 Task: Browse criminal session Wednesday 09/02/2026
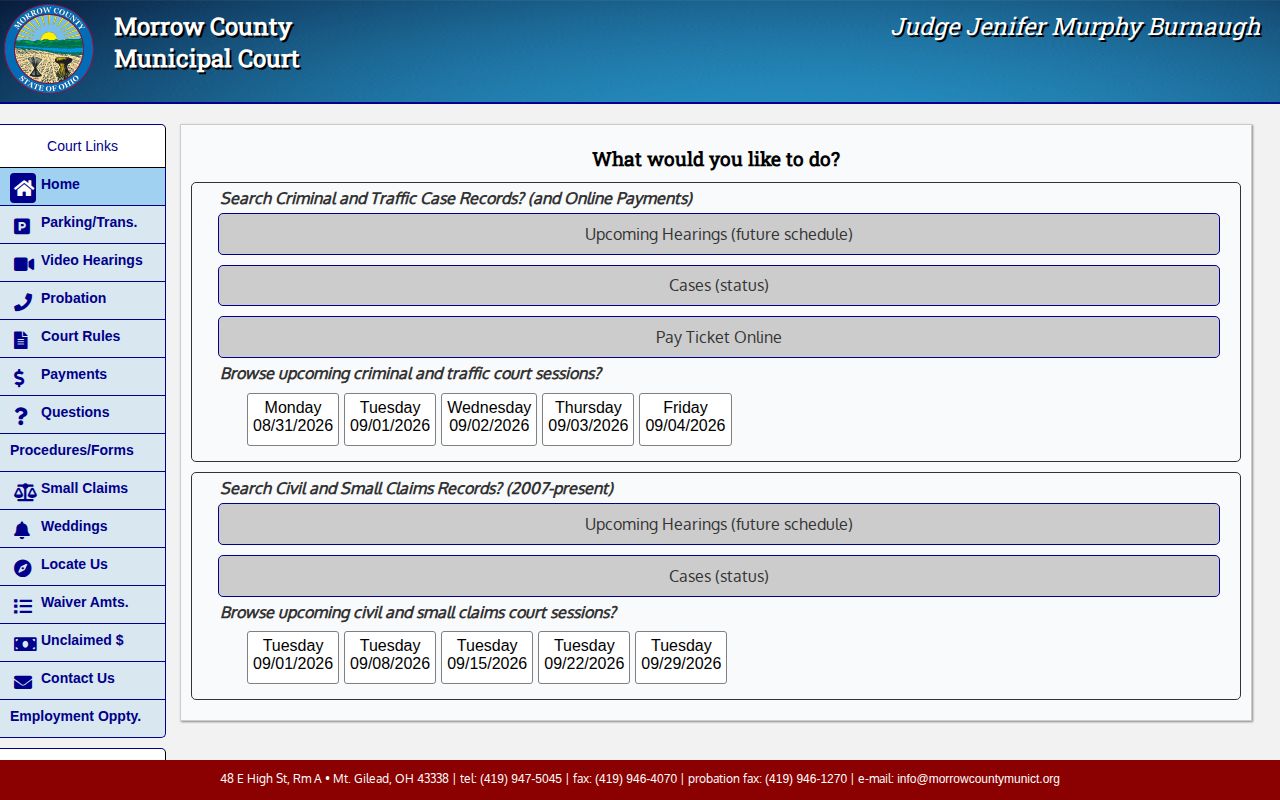pyautogui.click(x=489, y=419)
